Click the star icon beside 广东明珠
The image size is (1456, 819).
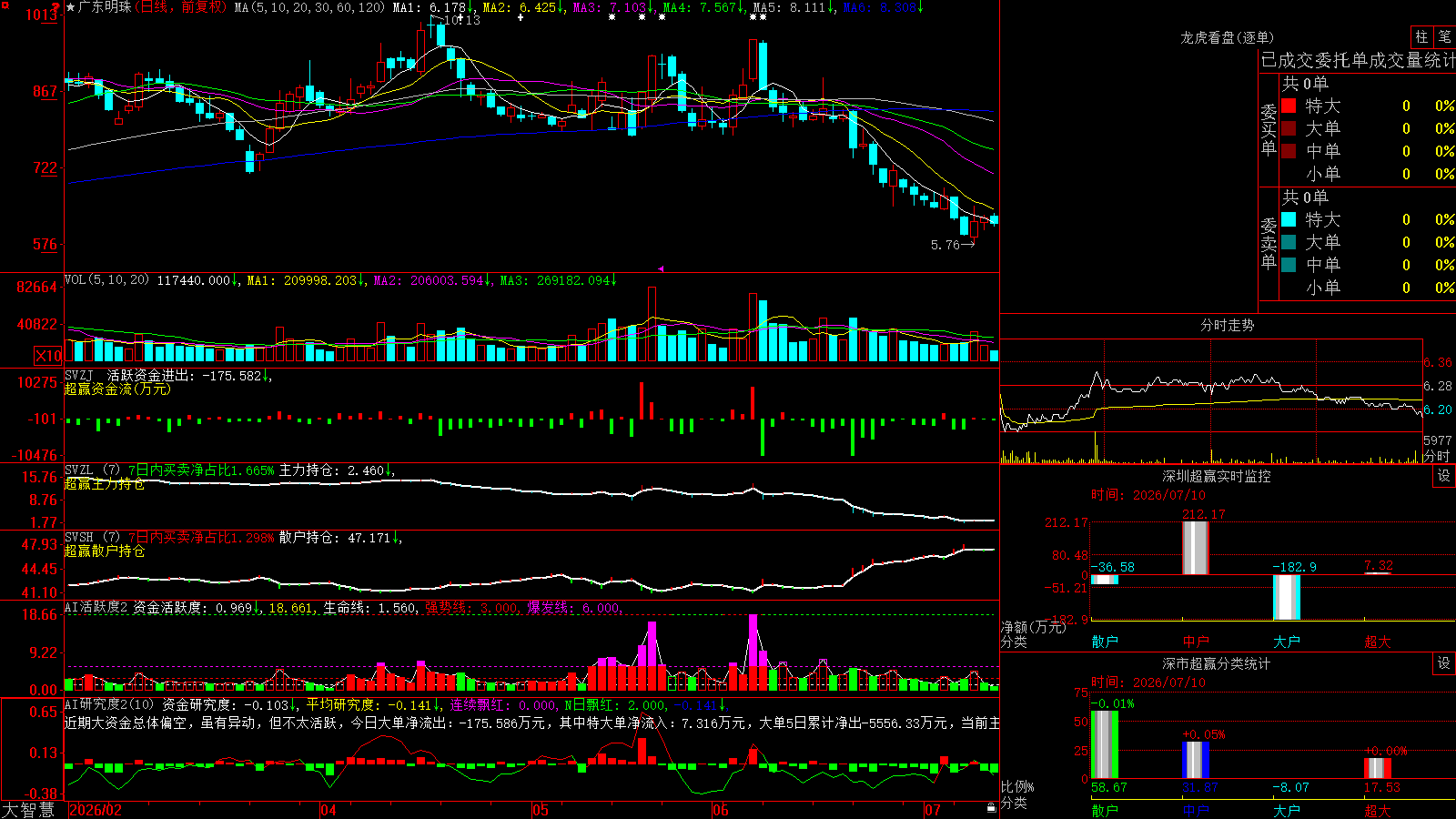(71, 7)
